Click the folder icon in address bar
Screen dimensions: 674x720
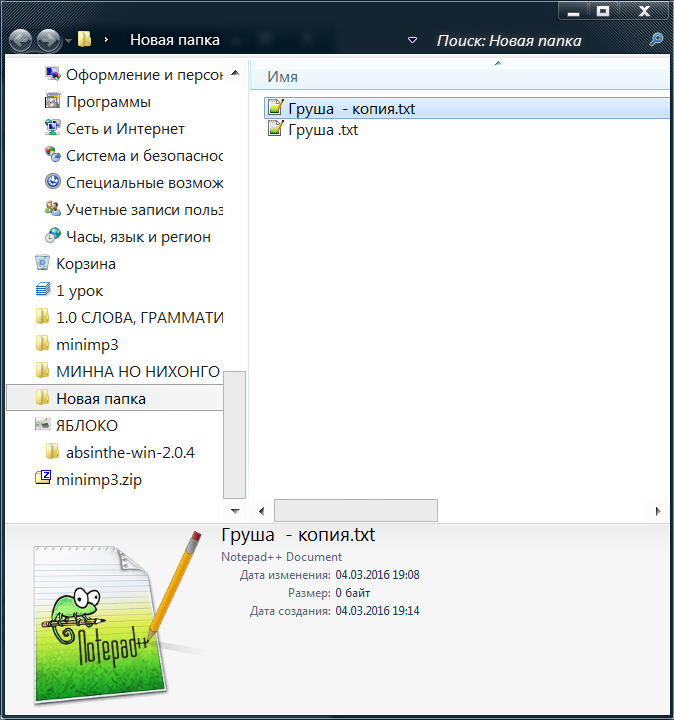click(84, 39)
